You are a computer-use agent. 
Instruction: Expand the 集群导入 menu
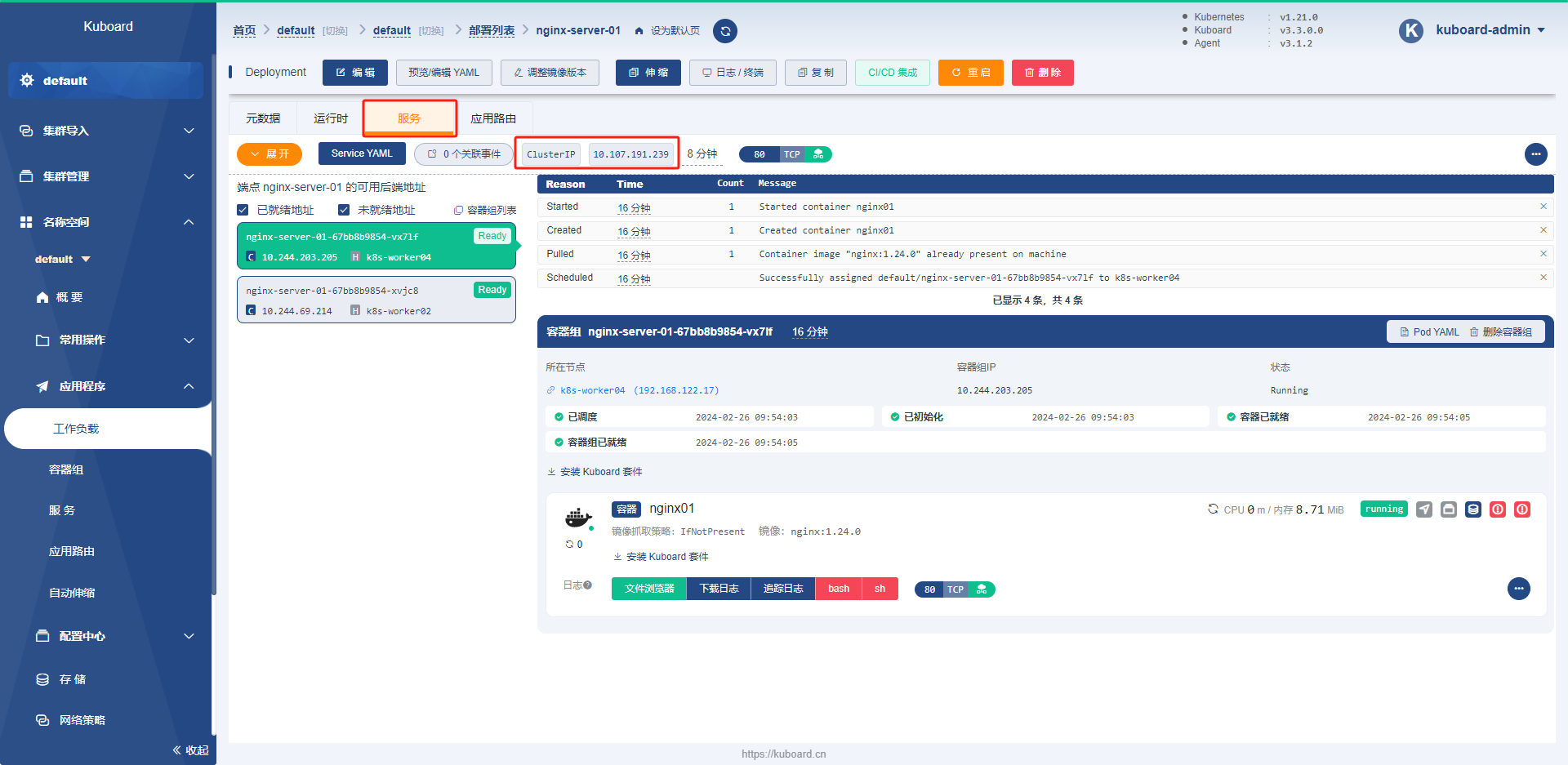point(106,131)
